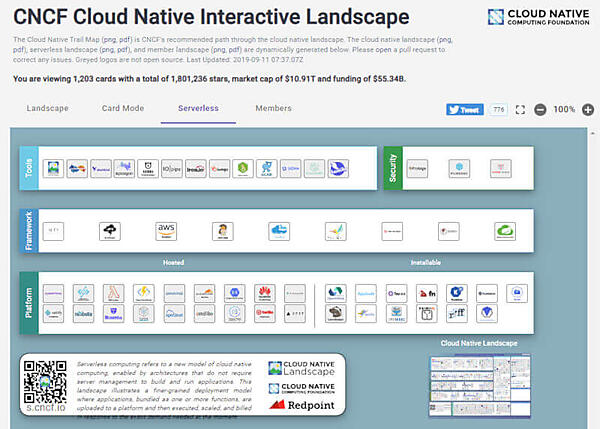The height and width of the screenshot is (429, 600).
Task: Zoom out with the minus icon
Action: [x=540, y=110]
